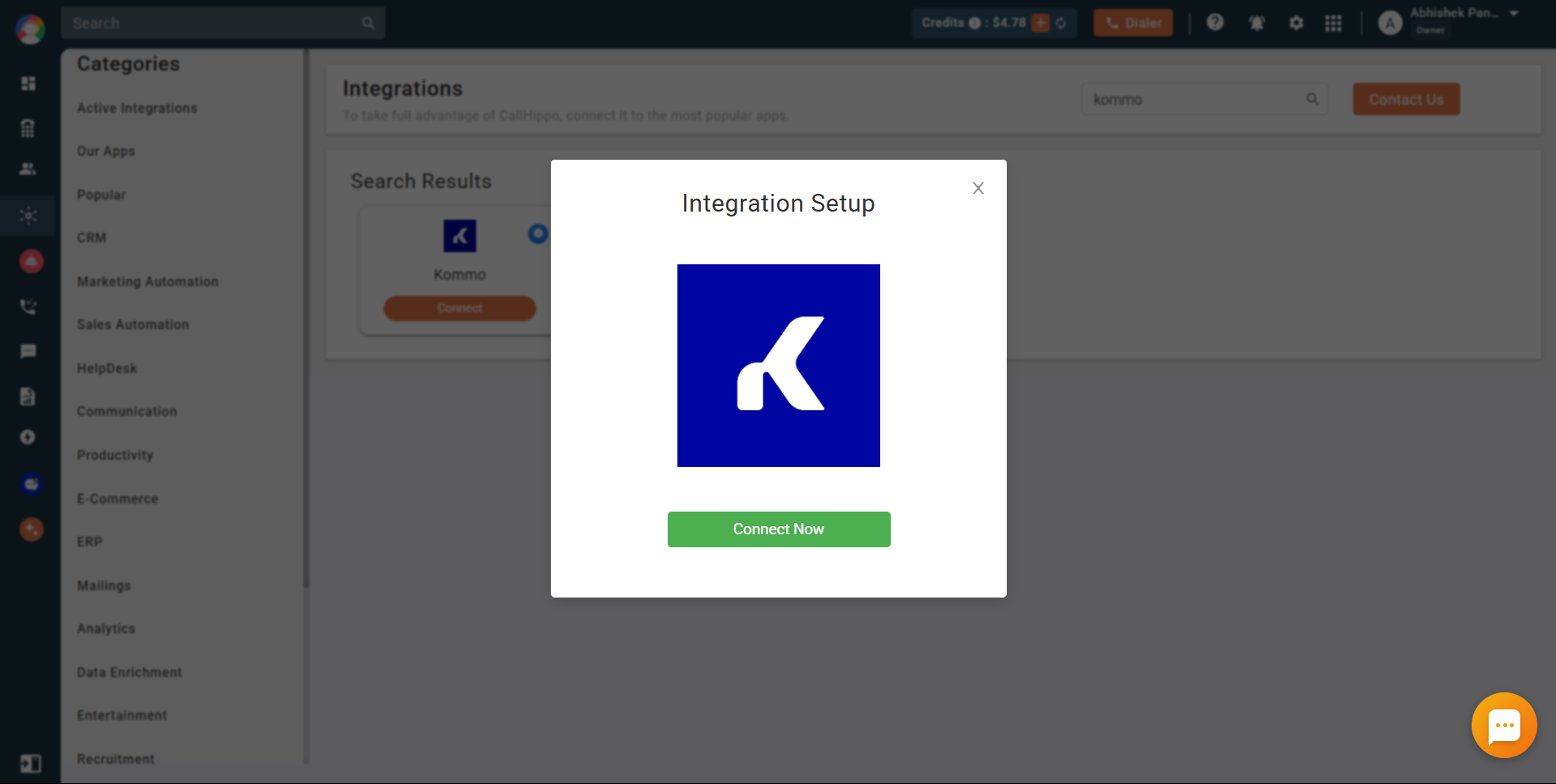This screenshot has height=784, width=1556.
Task: Click the user avatar letter A
Action: point(1391,24)
